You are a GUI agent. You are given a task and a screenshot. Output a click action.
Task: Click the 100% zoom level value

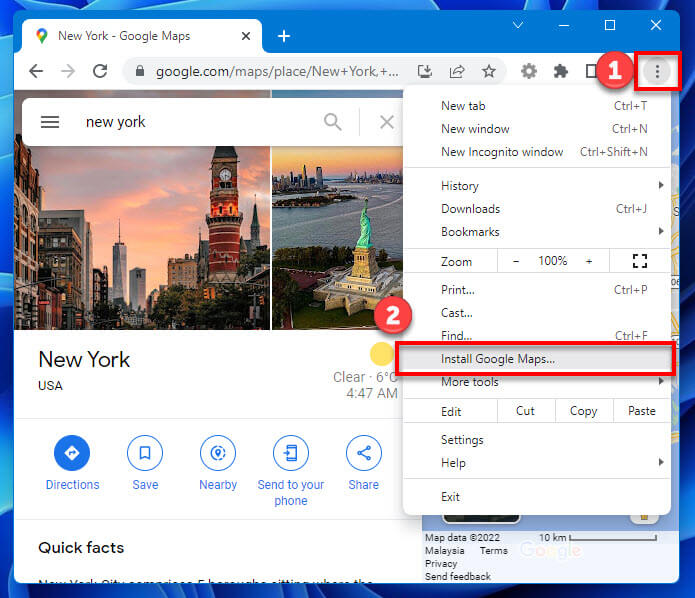tap(552, 261)
